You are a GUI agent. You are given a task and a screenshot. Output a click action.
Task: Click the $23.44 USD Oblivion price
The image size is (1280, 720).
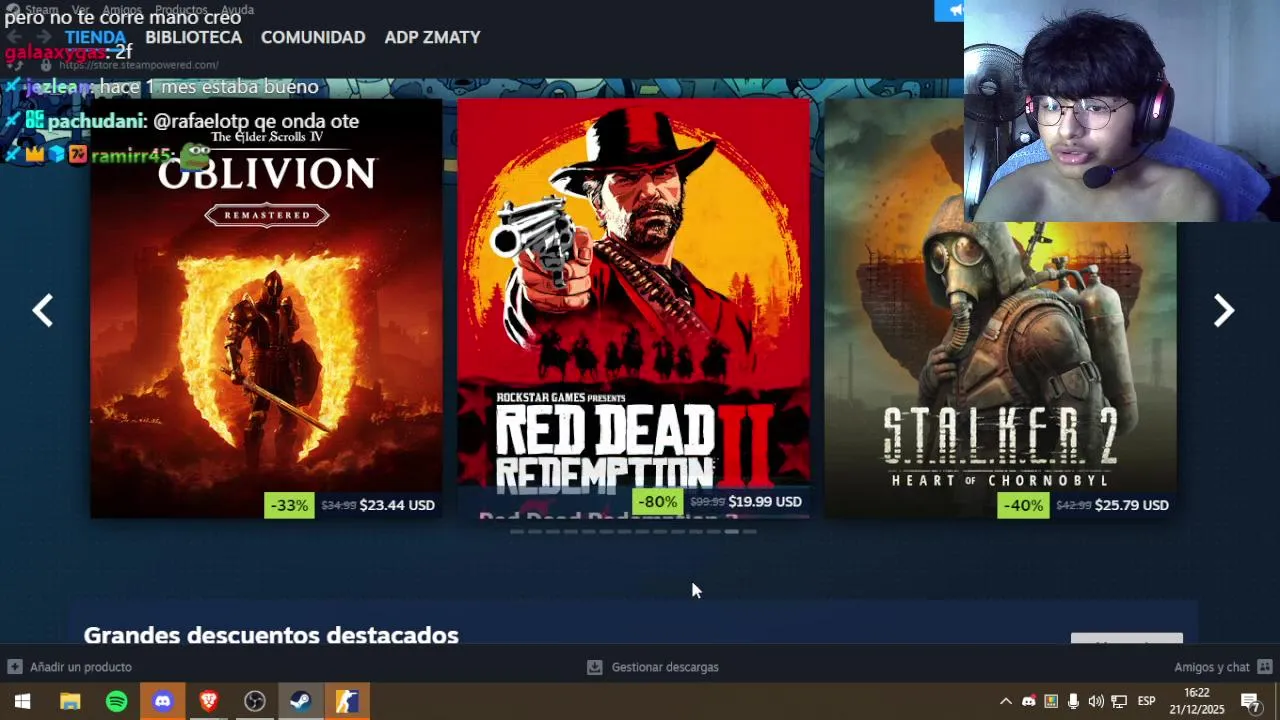(397, 505)
